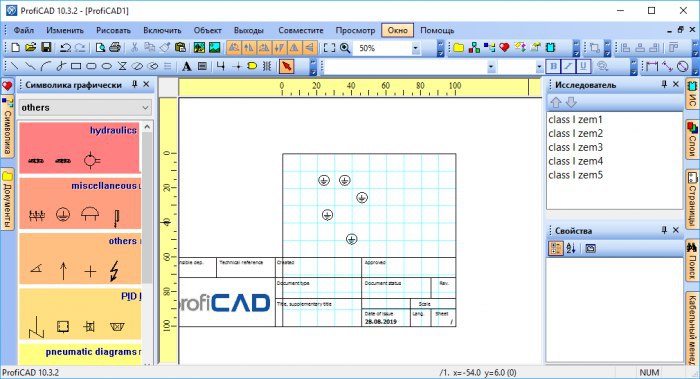700x379 pixels.
Task: Undo the last action
Action: tap(66, 48)
